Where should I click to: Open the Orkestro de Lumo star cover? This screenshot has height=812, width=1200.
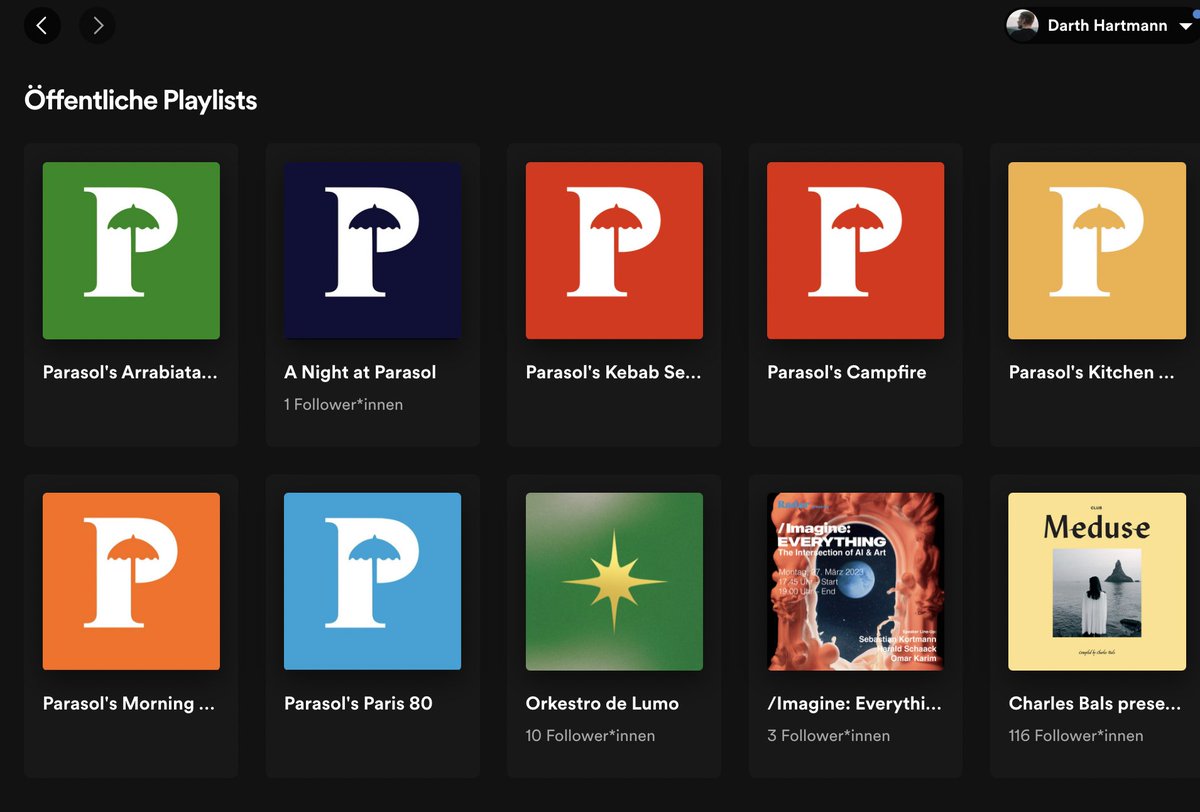click(614, 581)
